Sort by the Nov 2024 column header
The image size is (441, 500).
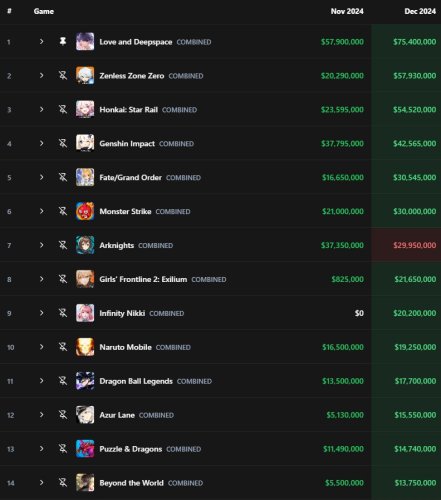point(347,11)
